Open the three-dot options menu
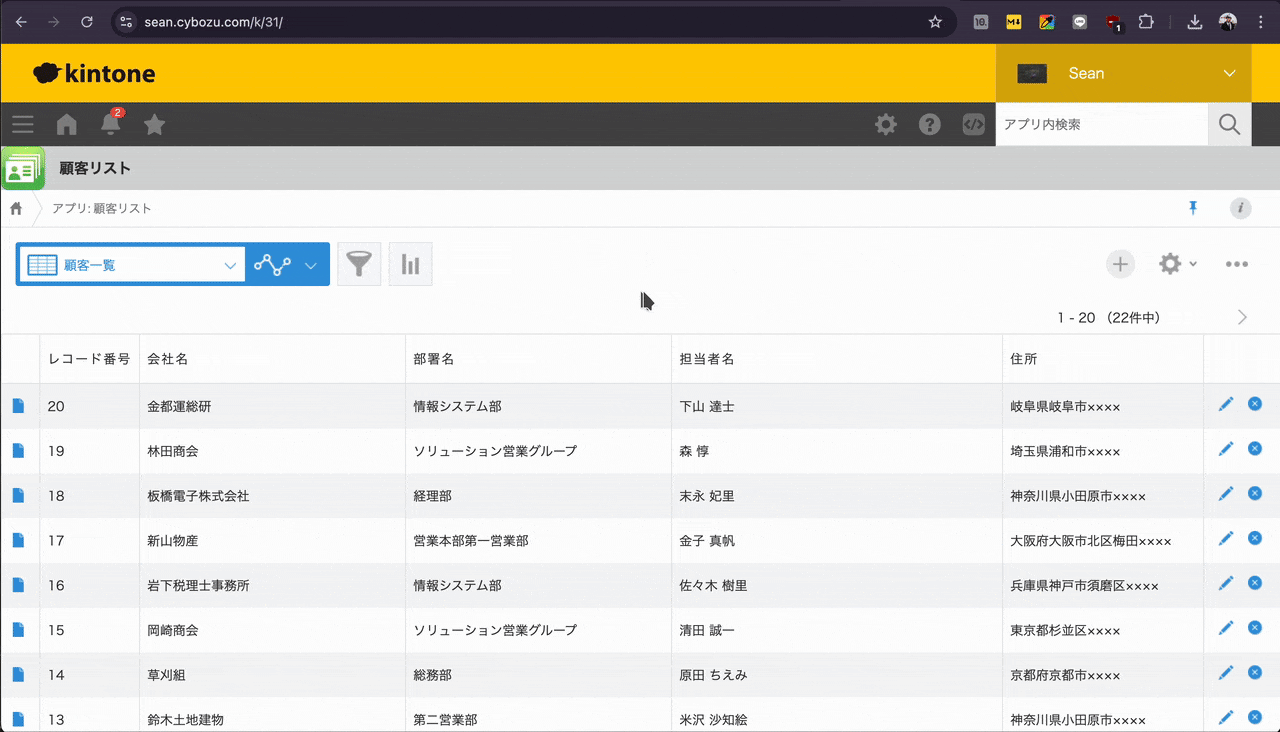 click(x=1237, y=264)
